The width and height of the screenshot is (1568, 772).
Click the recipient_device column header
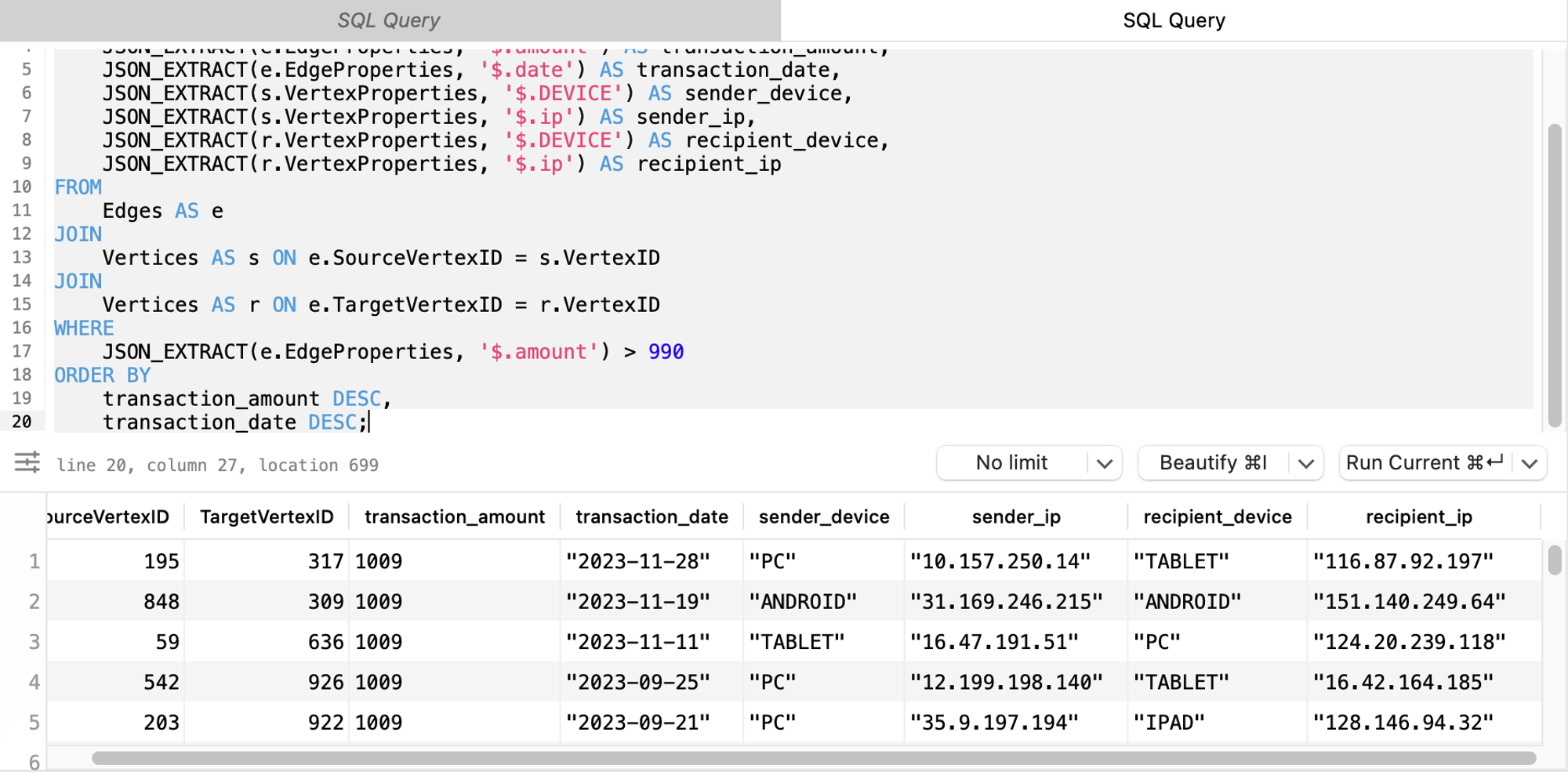point(1218,517)
